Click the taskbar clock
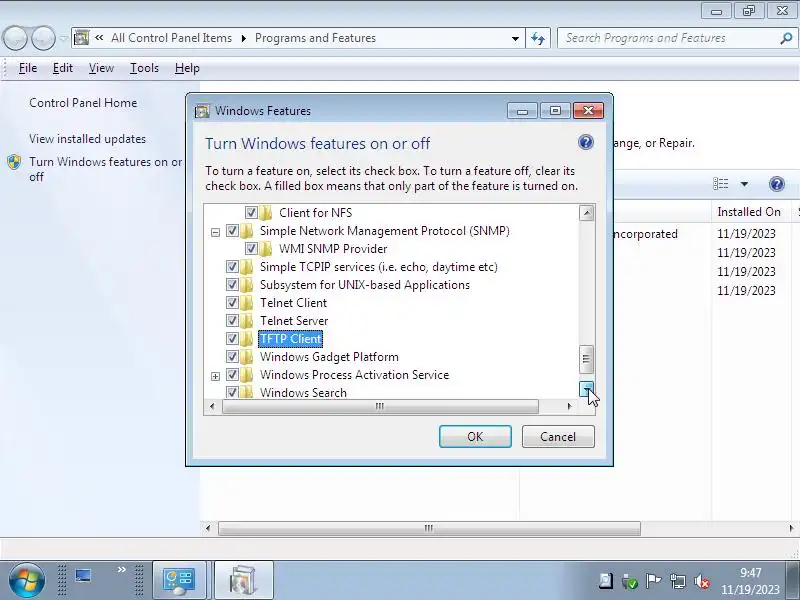This screenshot has height=600, width=800. pos(750,581)
